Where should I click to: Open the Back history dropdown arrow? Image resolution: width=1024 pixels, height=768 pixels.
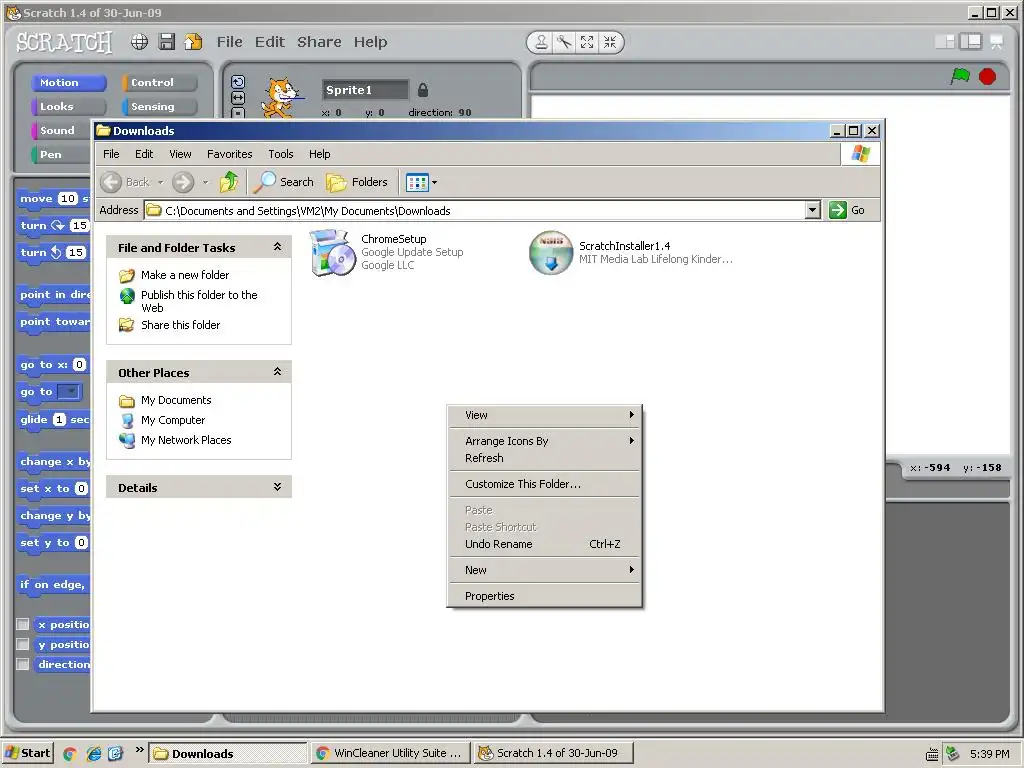click(x=161, y=182)
